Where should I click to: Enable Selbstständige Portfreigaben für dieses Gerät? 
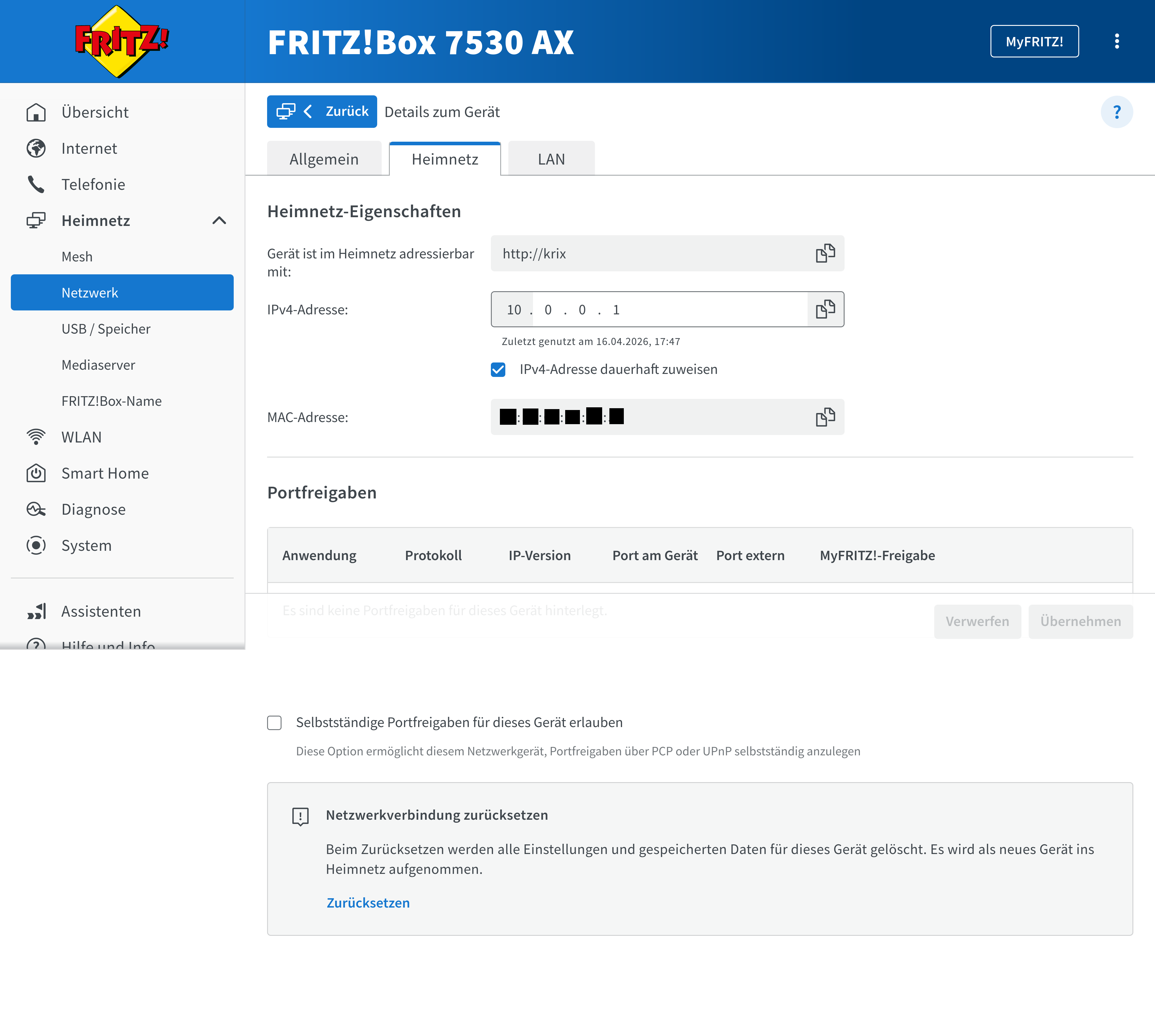click(274, 722)
